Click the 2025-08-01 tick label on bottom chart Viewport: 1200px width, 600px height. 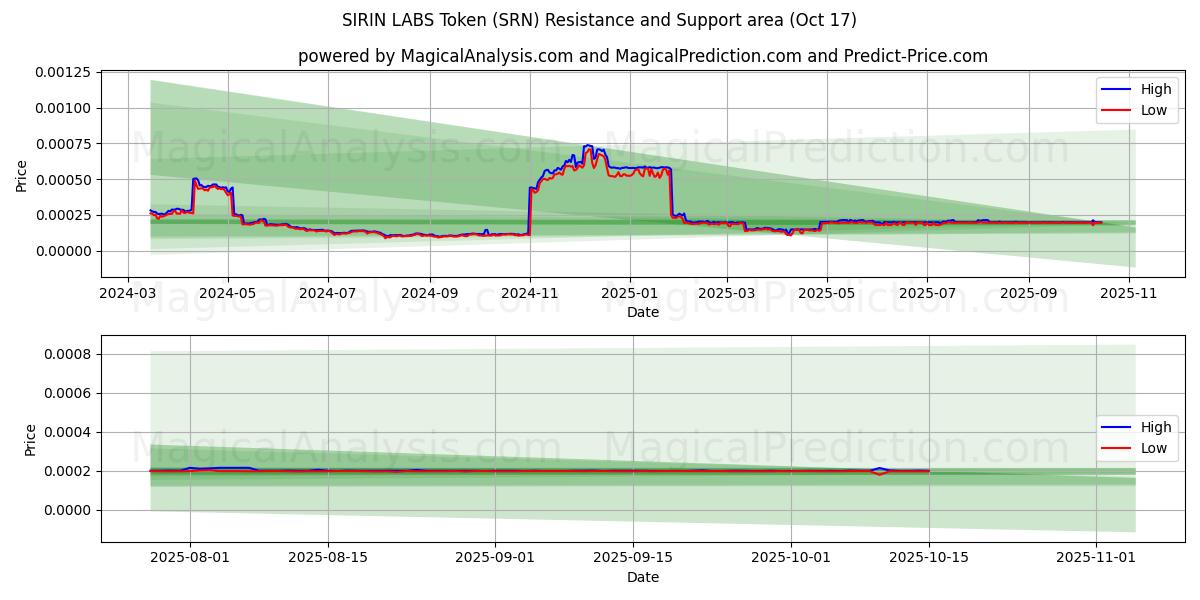[191, 558]
